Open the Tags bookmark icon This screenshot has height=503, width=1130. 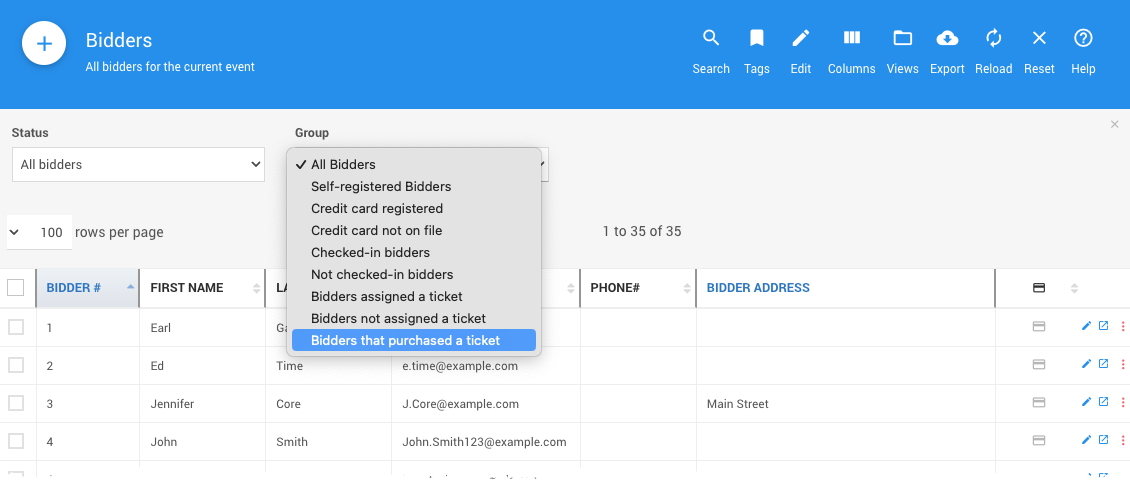(757, 50)
